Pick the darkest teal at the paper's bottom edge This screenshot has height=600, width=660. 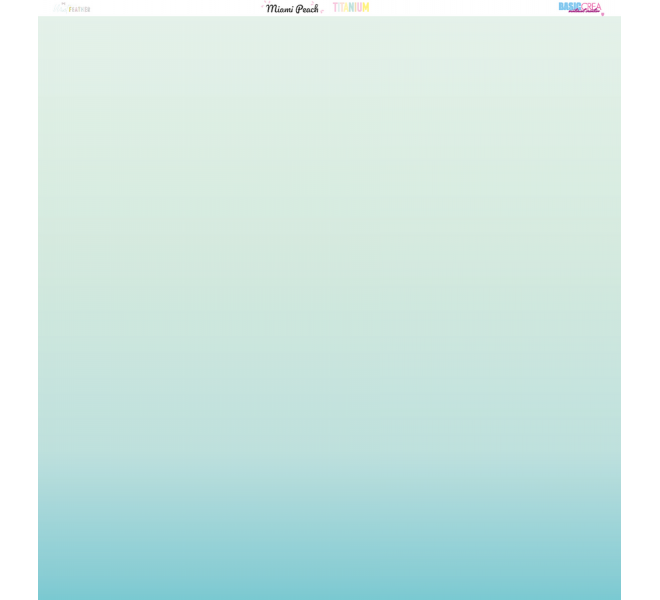click(x=329, y=595)
